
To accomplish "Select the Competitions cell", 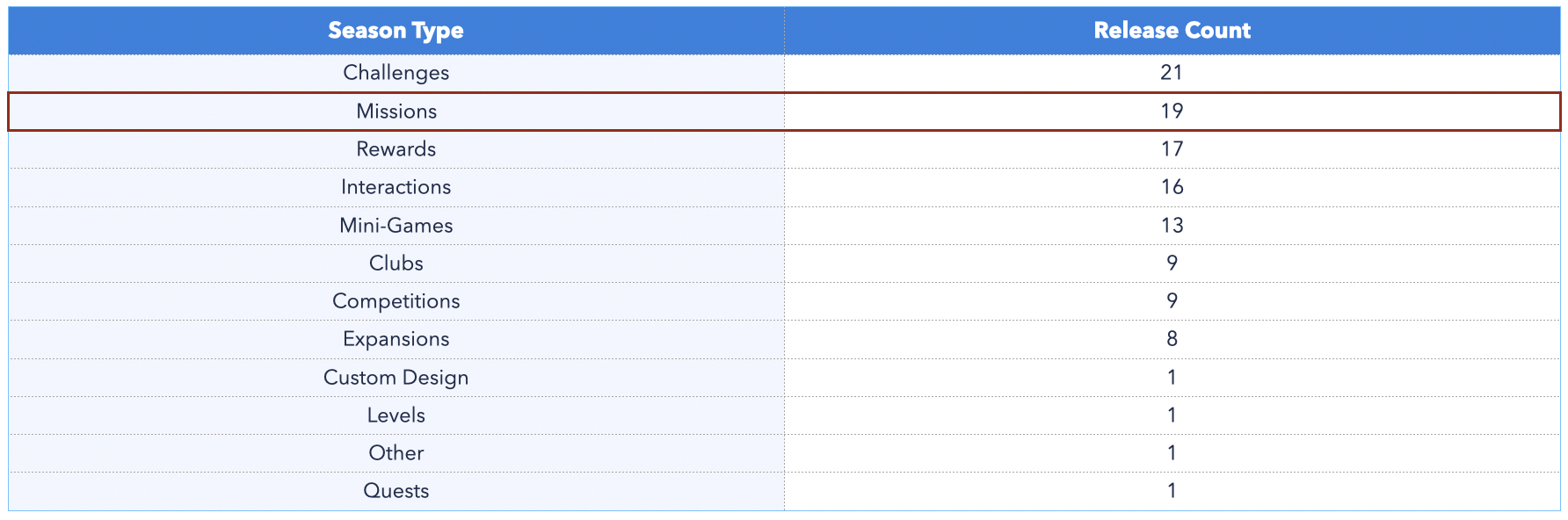I will click(396, 301).
